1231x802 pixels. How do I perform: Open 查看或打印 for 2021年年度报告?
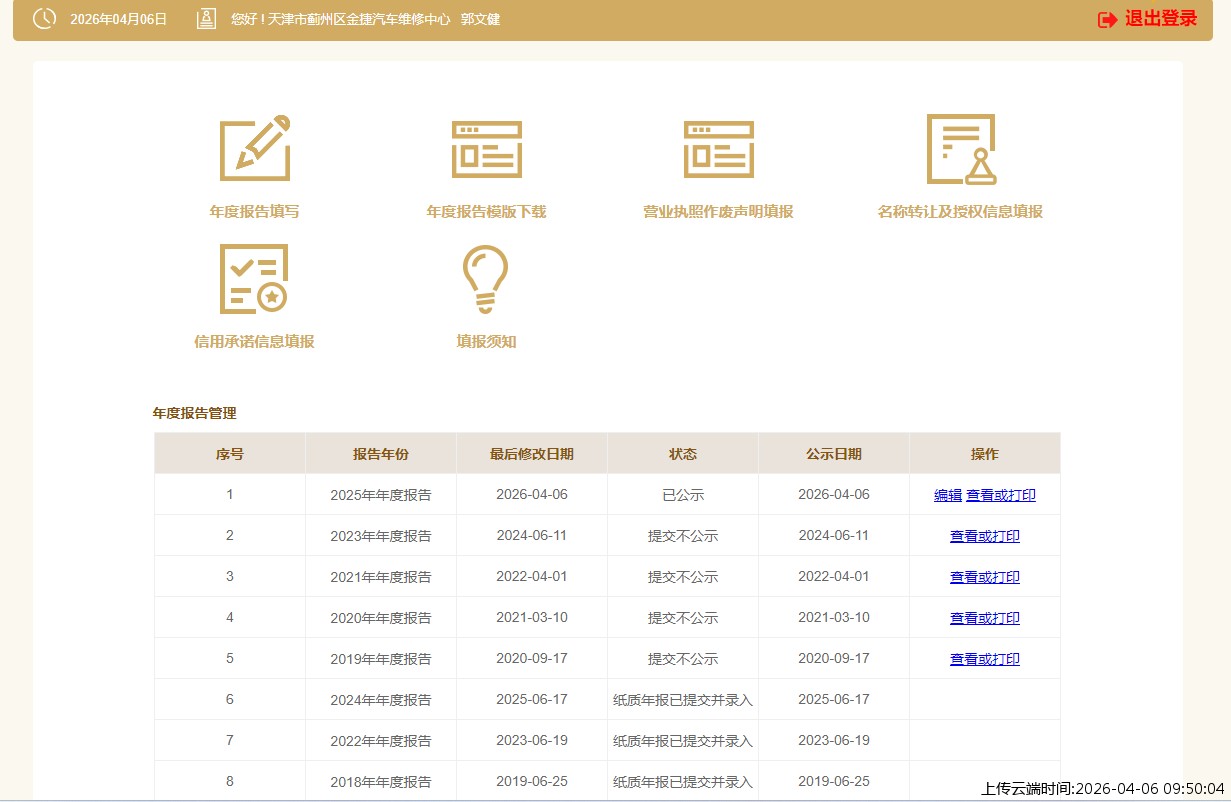click(x=984, y=577)
